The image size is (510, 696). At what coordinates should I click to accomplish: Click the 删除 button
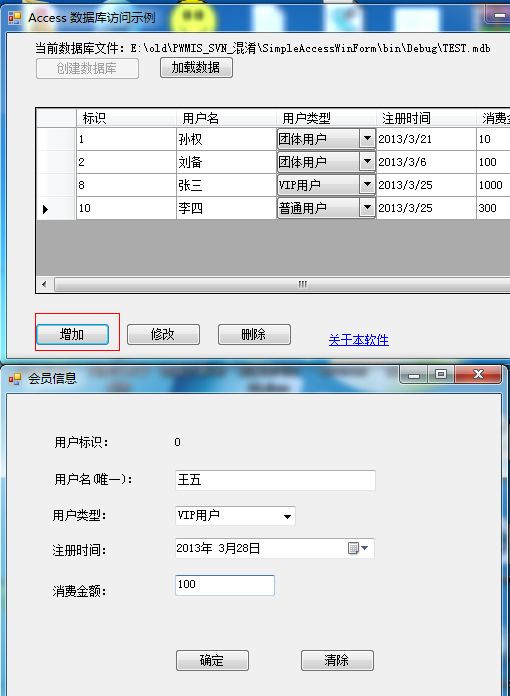coord(254,334)
